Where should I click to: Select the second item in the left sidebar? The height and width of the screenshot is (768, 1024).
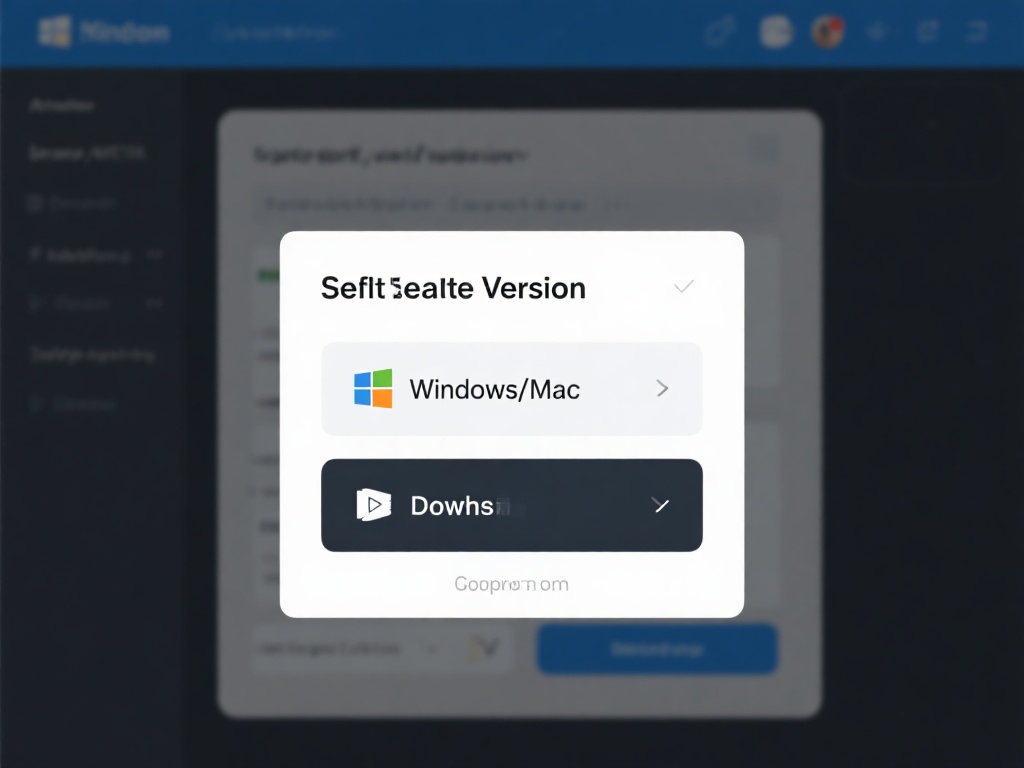pos(88,153)
